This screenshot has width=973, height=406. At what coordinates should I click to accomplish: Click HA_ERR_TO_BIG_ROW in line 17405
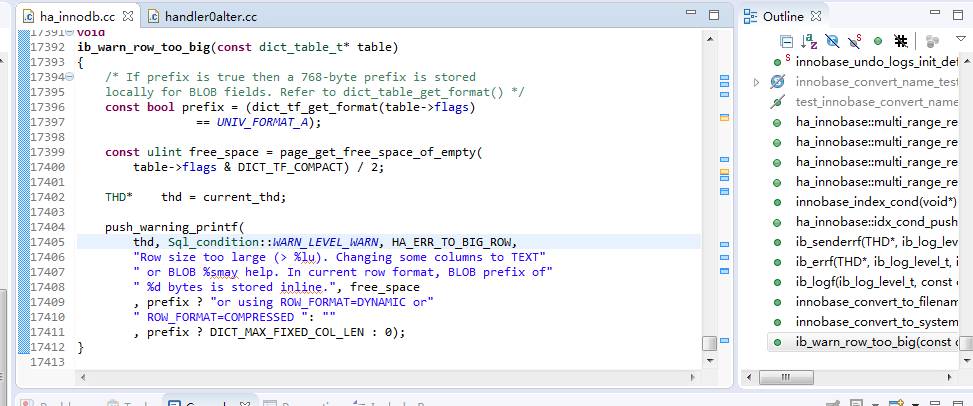click(453, 242)
